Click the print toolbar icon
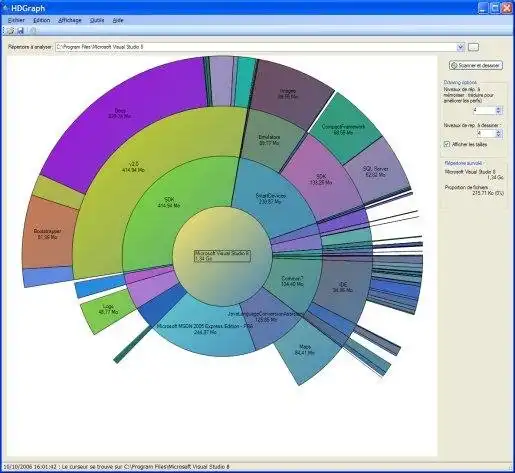Screen dimensions: 515x473 (x=32, y=31)
